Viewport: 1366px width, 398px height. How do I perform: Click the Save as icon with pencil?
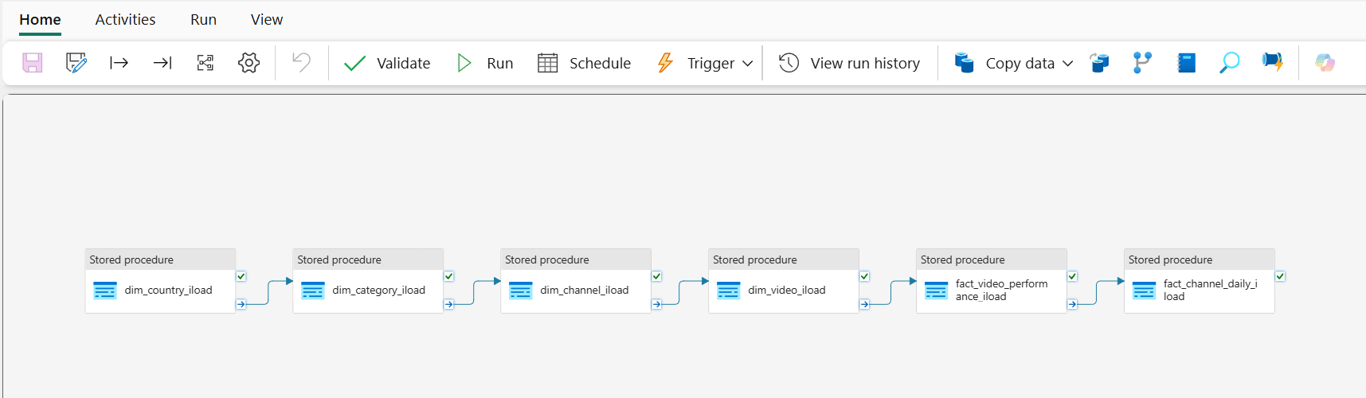point(76,63)
